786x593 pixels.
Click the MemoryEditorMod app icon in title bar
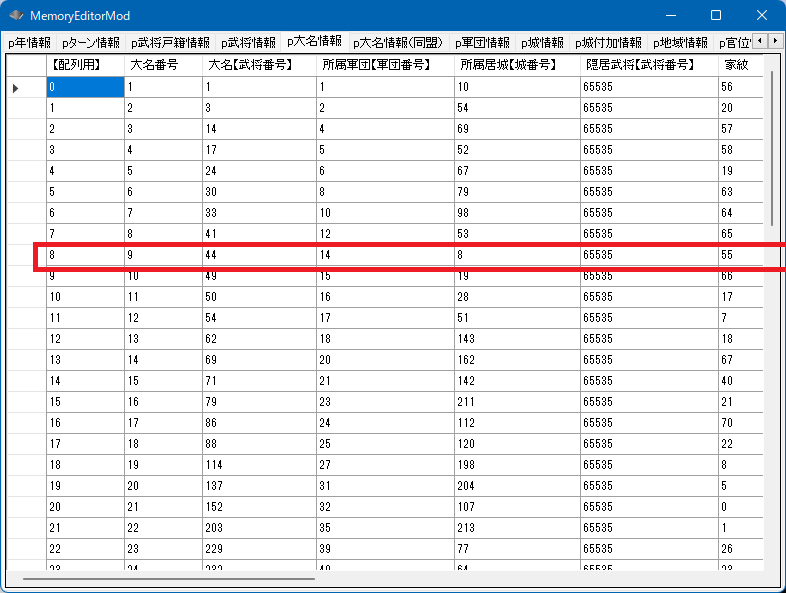(x=16, y=16)
